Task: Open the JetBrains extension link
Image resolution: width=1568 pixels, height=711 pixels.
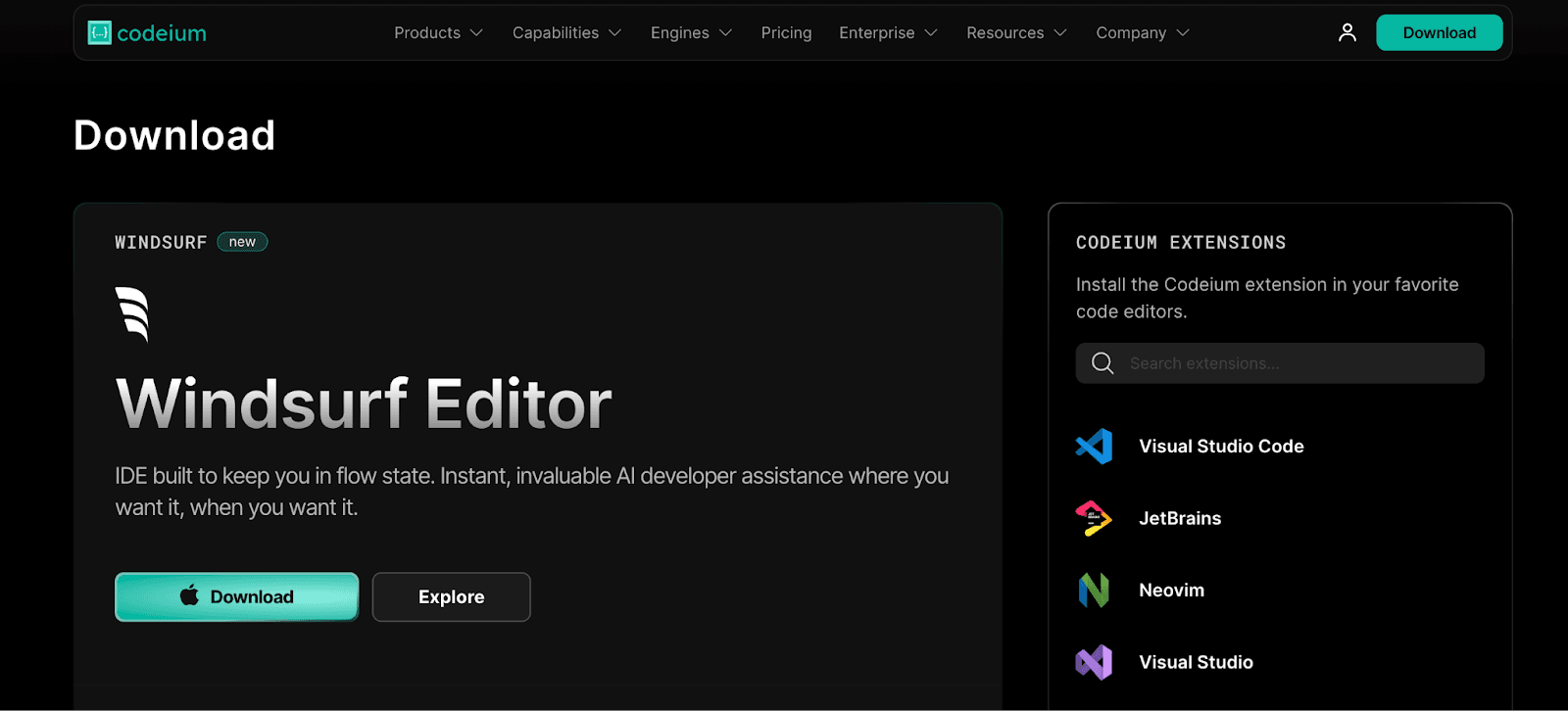Action: click(1180, 519)
